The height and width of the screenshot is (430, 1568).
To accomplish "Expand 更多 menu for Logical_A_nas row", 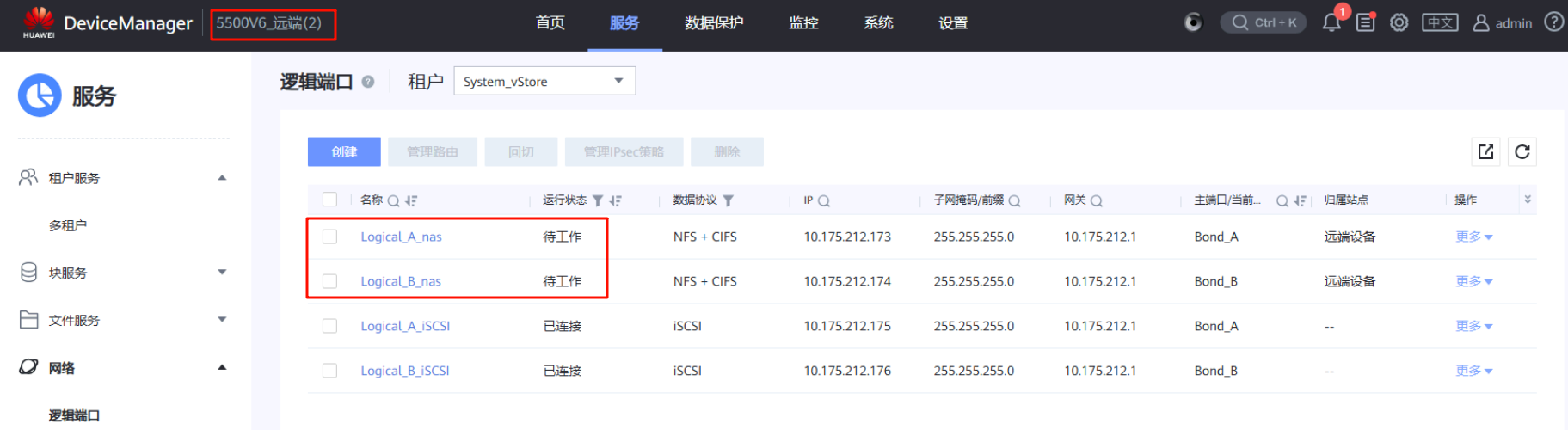I will tap(1473, 236).
